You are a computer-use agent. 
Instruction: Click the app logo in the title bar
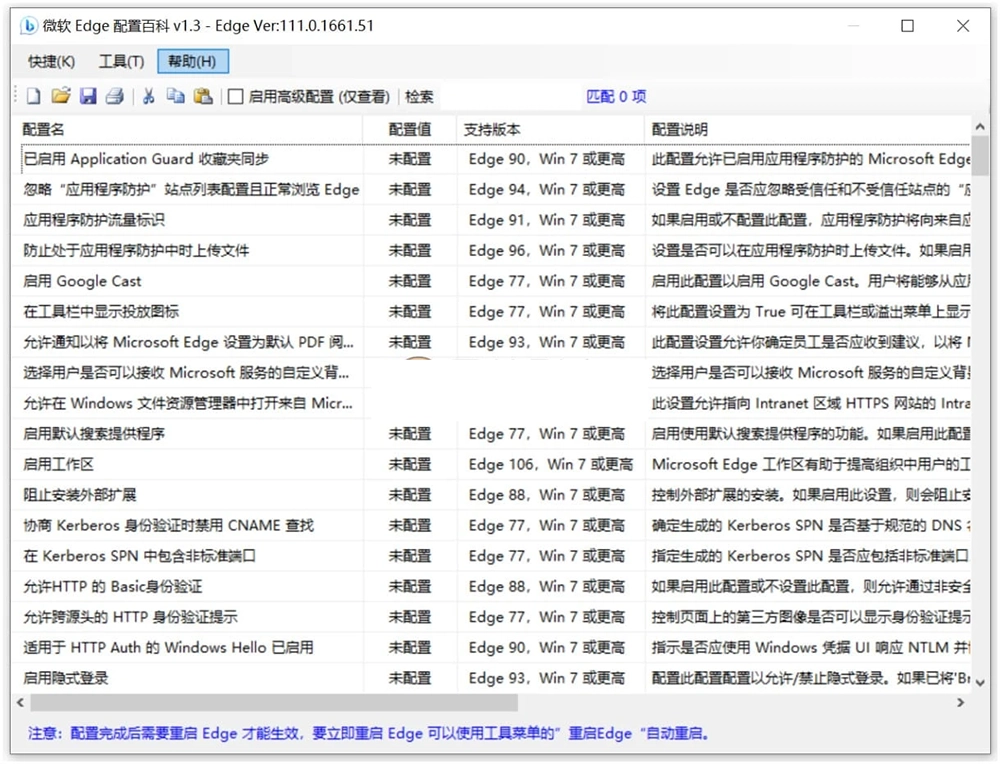point(28,26)
